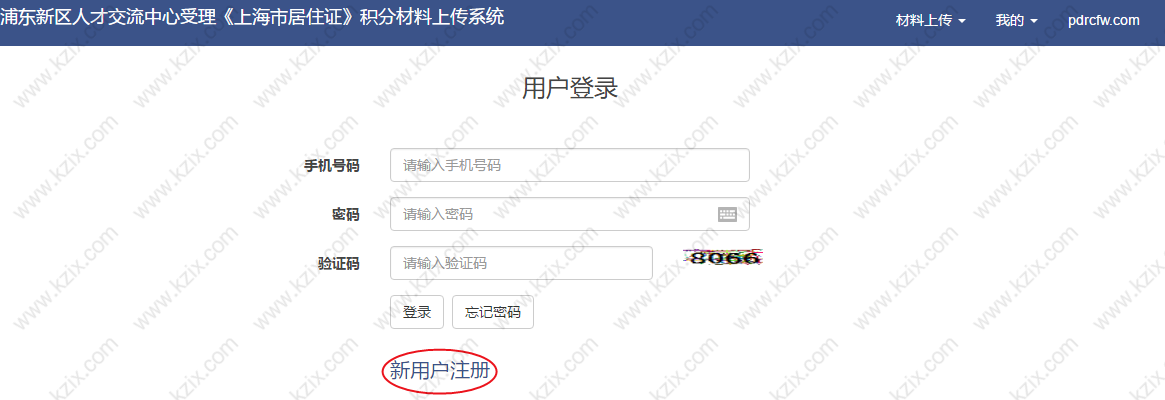Click the 验证码 field label
Screen dimensions: 1165x400
tap(339, 264)
